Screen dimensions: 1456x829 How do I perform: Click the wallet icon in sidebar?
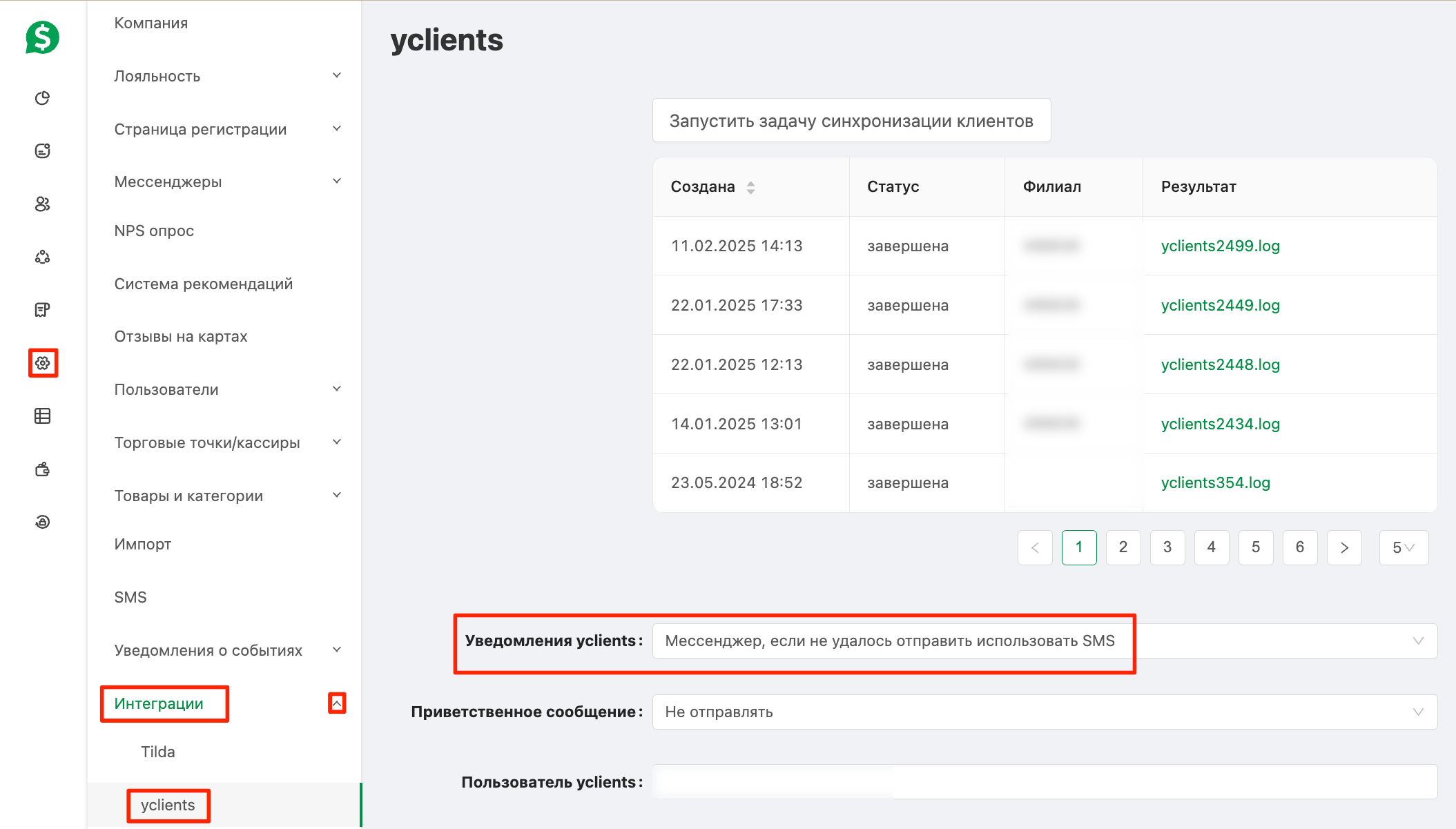tap(42, 469)
